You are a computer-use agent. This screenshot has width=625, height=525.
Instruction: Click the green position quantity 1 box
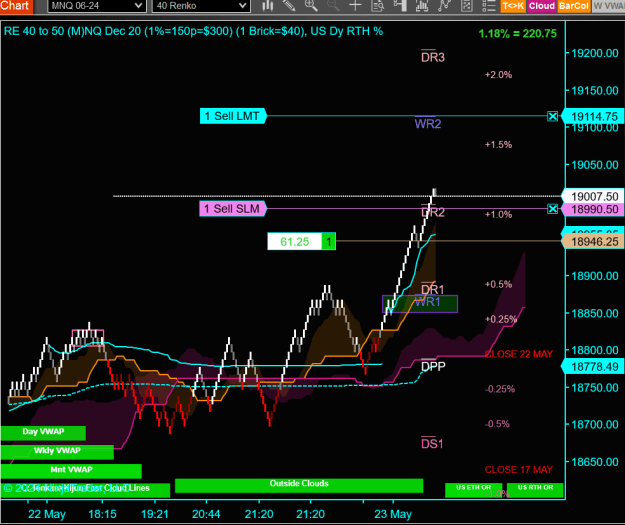[x=328, y=242]
